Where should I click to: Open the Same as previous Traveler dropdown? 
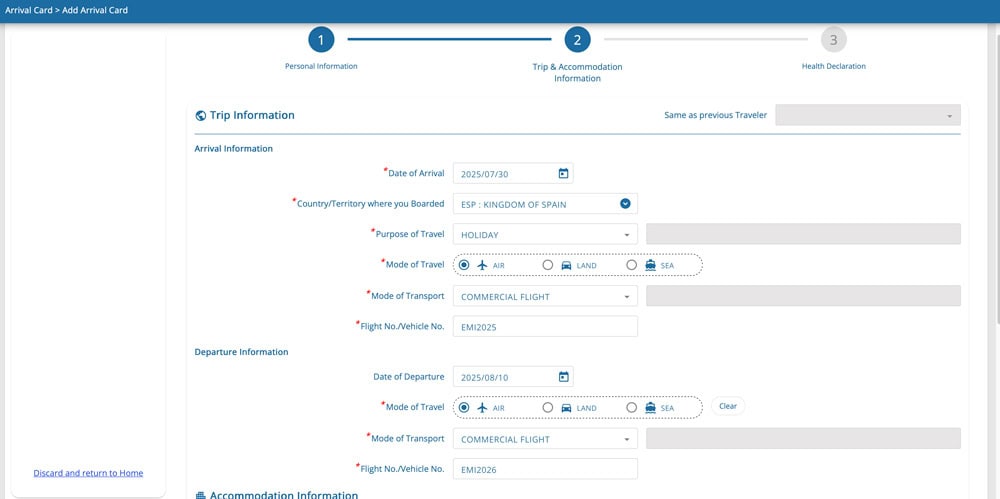coord(867,116)
